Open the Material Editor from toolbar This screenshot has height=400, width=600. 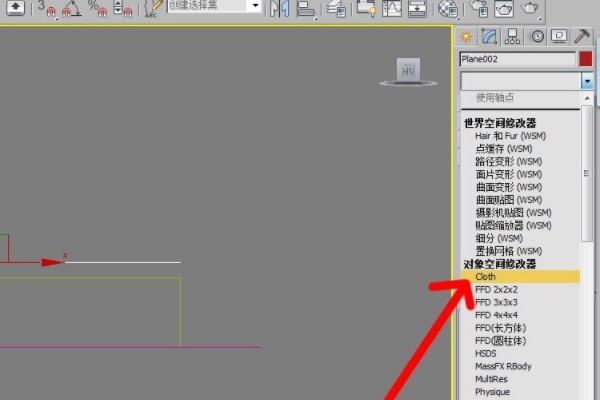(448, 8)
